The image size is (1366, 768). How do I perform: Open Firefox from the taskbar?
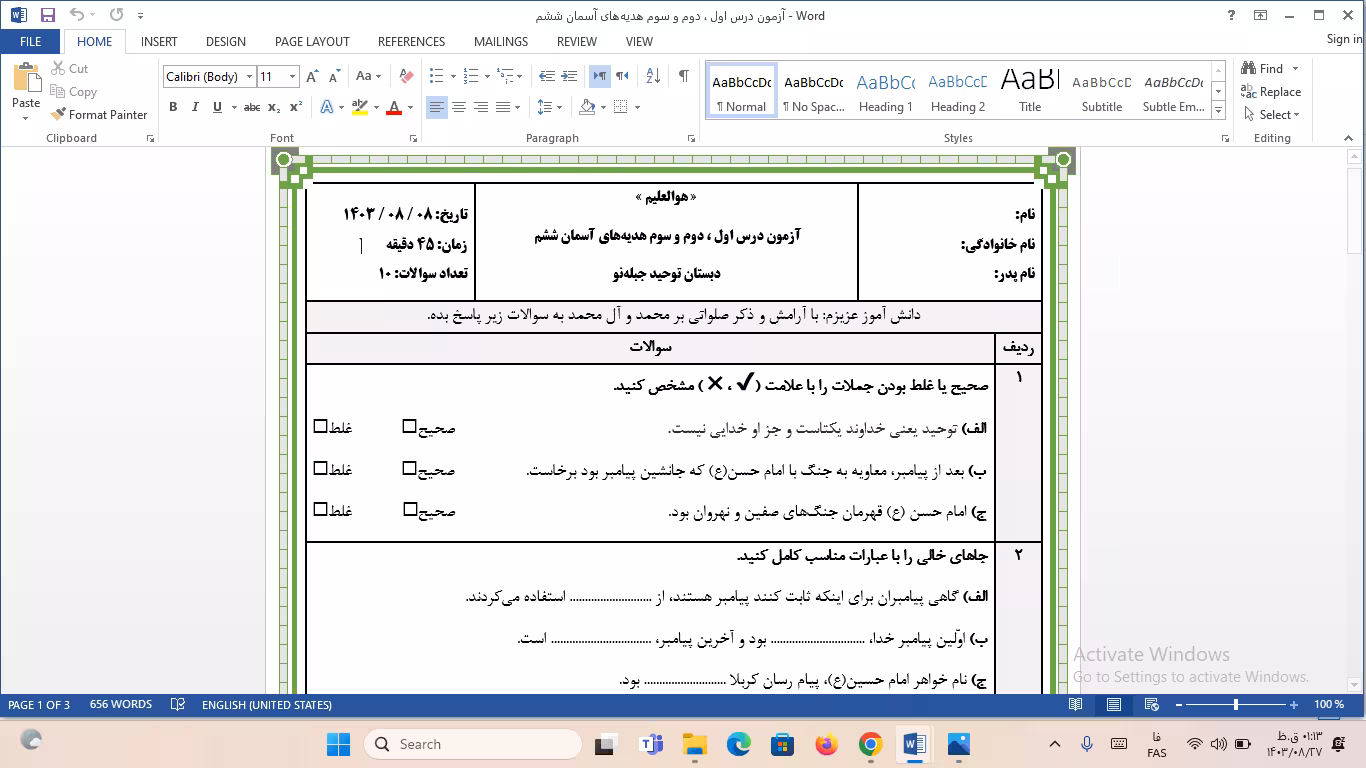[x=826, y=744]
